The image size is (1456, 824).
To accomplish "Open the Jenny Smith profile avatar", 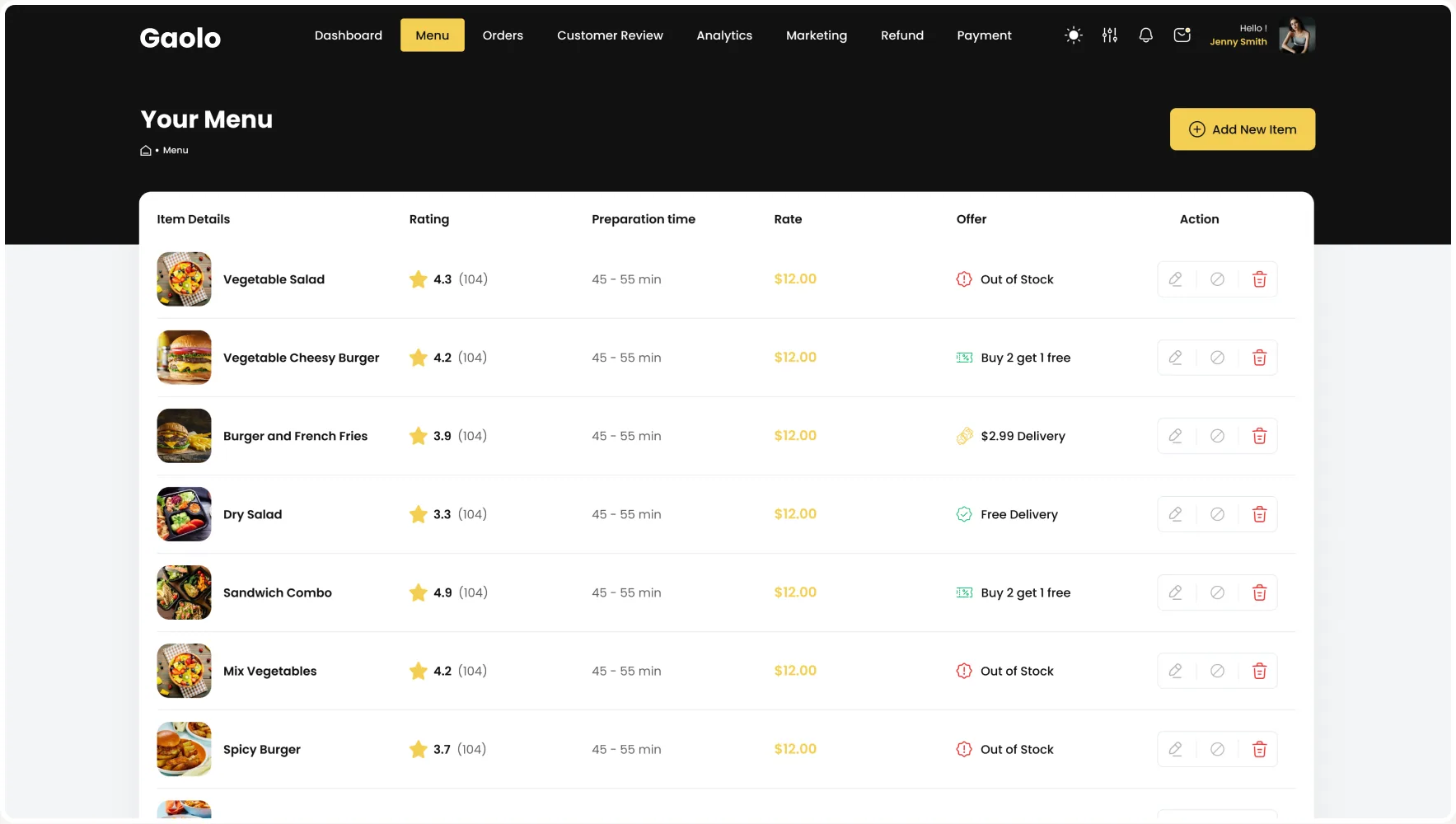I will click(1297, 35).
